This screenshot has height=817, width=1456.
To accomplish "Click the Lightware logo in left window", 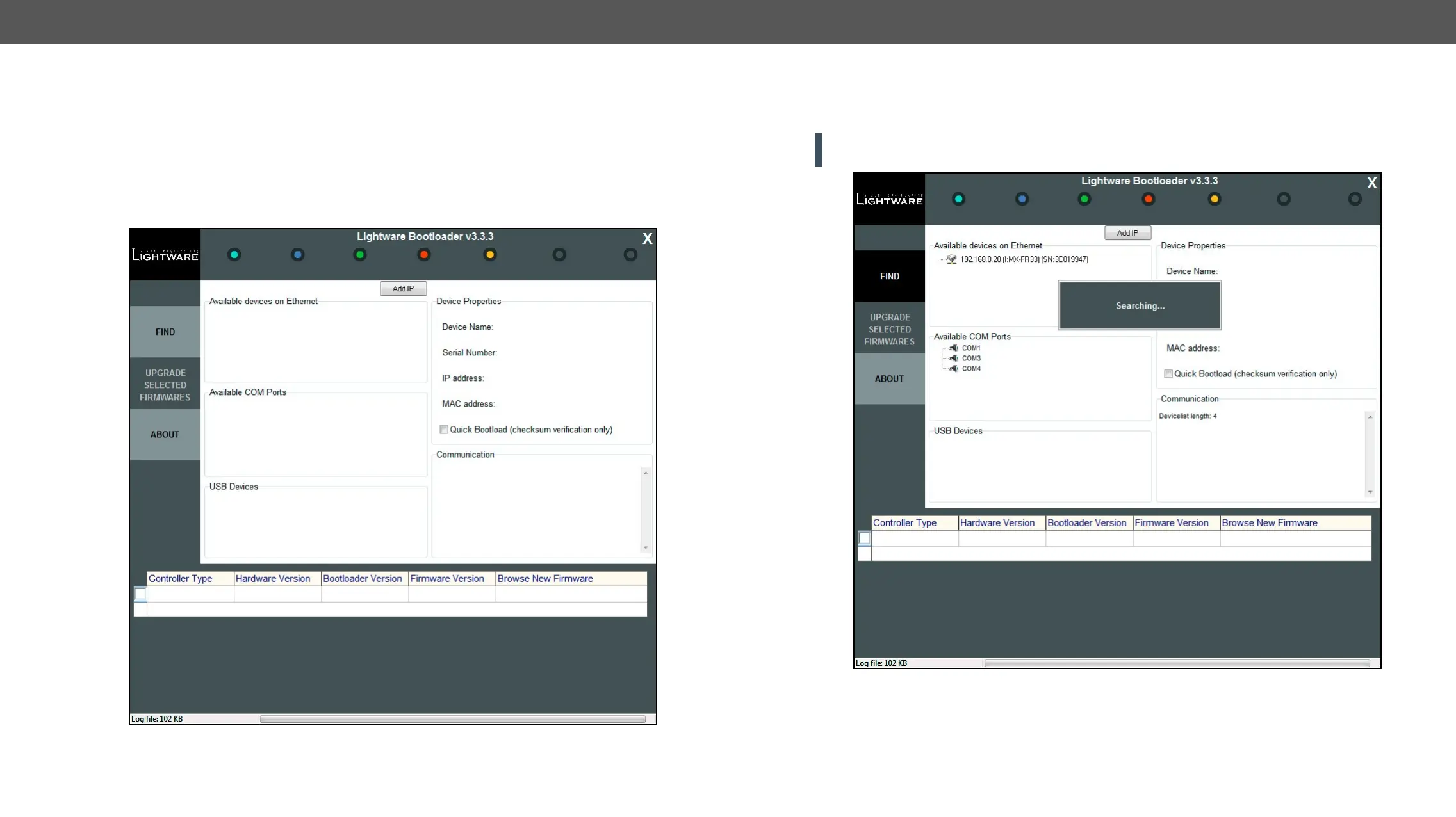I will point(165,255).
